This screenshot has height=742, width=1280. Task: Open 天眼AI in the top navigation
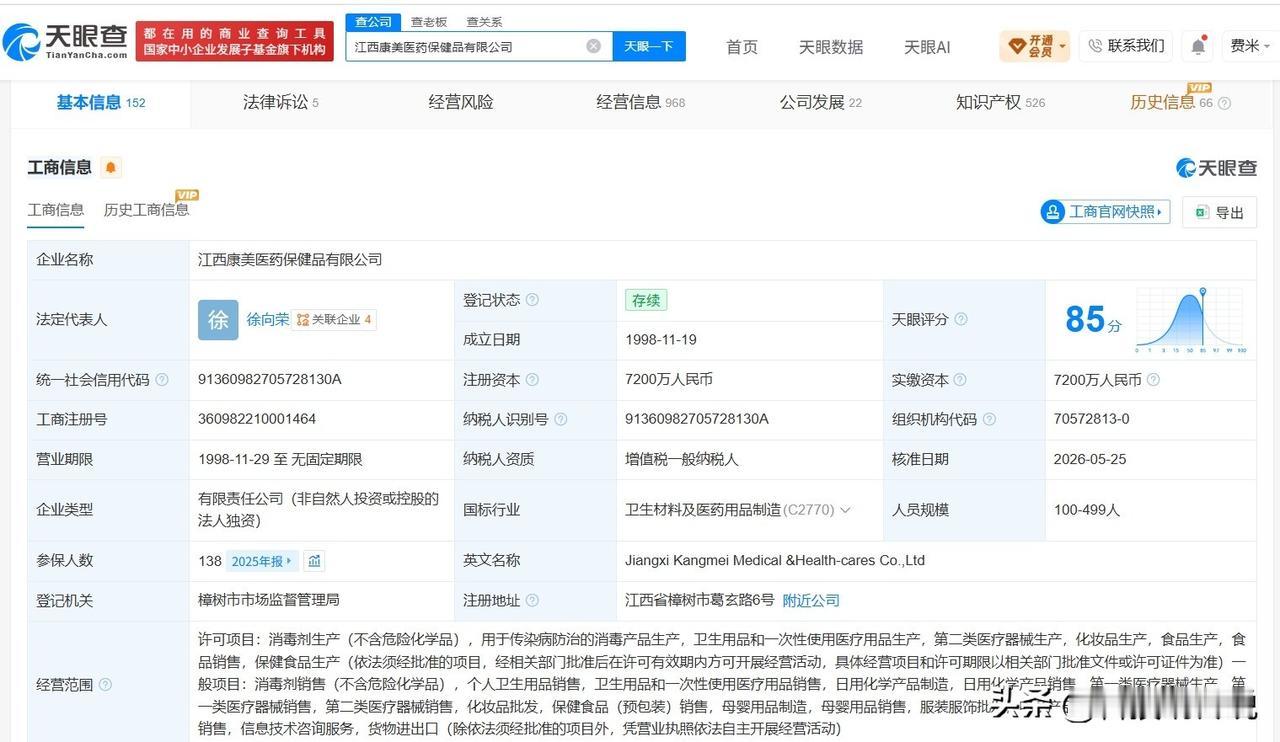coord(927,47)
